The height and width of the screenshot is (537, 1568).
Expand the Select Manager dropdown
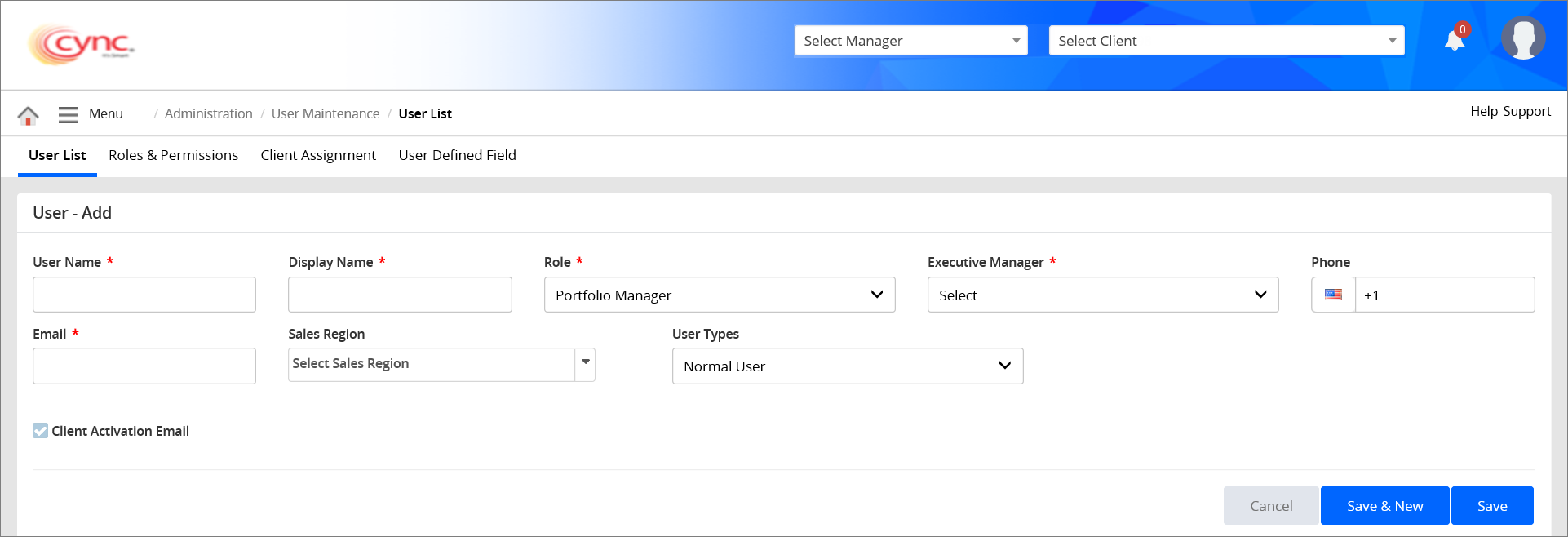(910, 41)
